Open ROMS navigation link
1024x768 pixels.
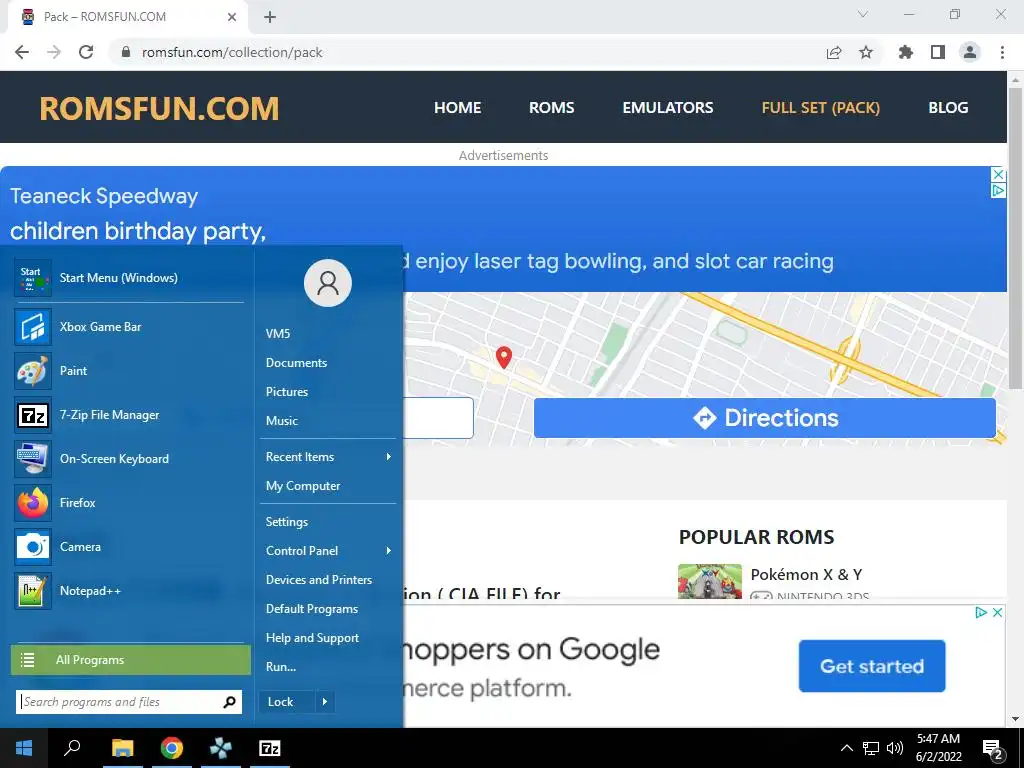[551, 108]
